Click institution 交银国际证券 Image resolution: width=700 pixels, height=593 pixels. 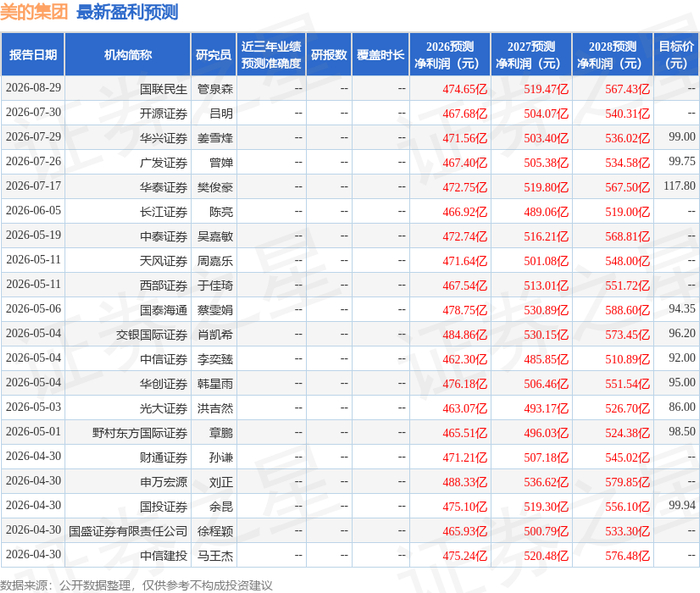[x=152, y=334]
